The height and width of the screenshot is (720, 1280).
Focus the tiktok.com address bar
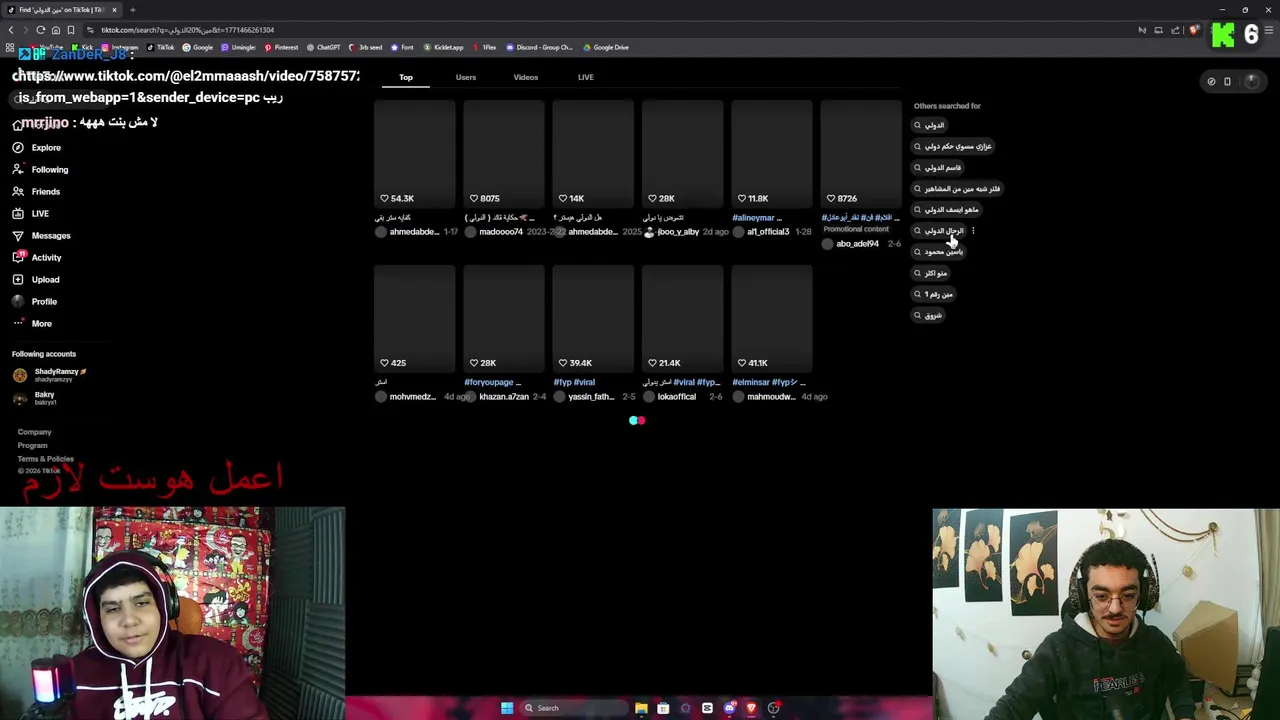tap(600, 30)
